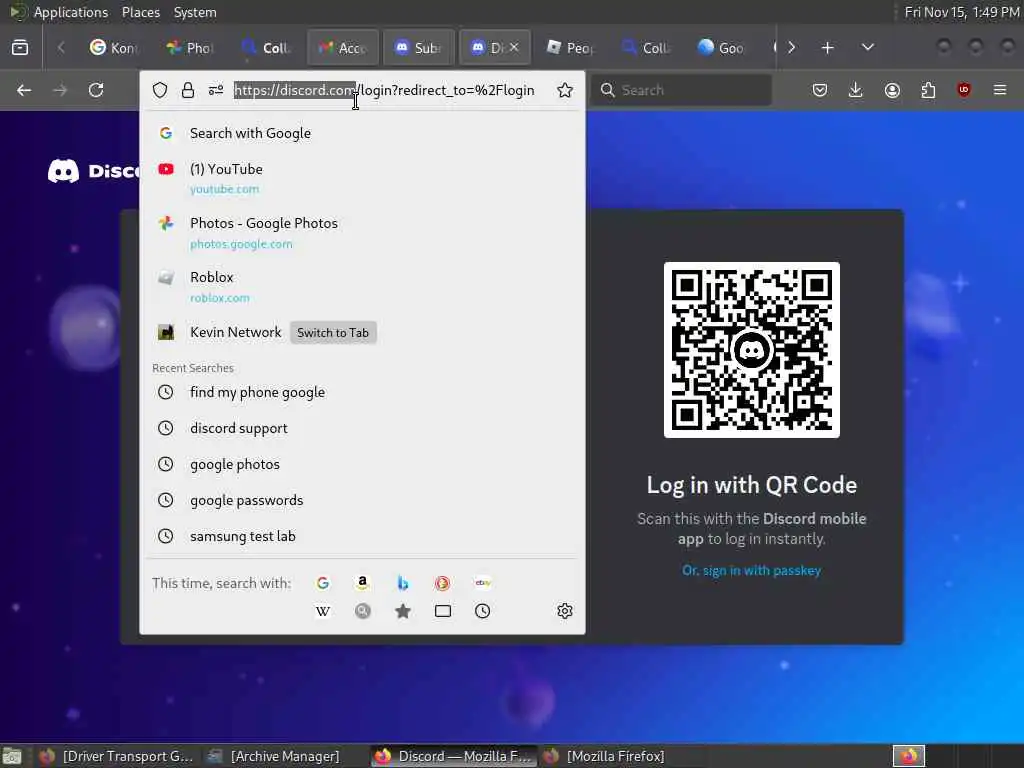1024x768 pixels.
Task: Select the '(1) YouTube' suggestion
Action: [362, 178]
